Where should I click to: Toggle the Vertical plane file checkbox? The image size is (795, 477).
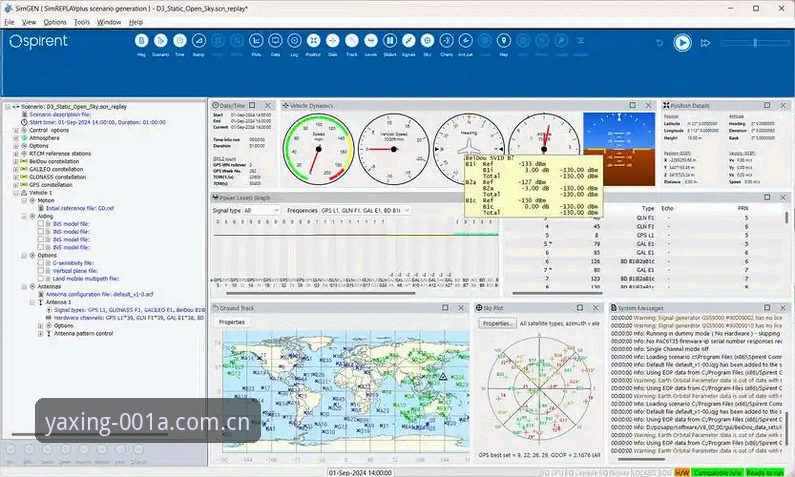tap(41, 271)
